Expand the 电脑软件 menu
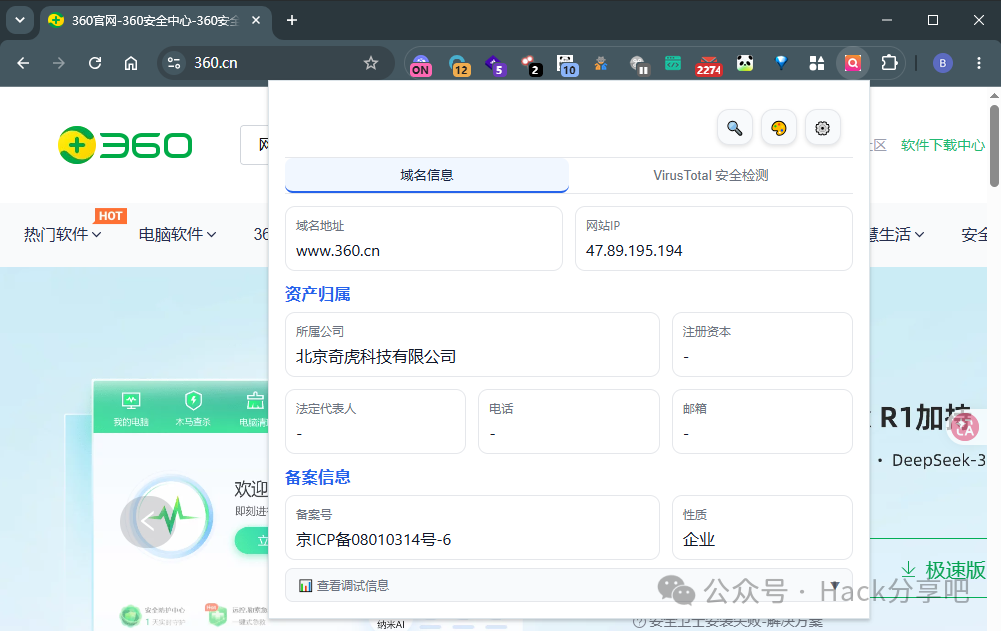The width and height of the screenshot is (1001, 631). point(177,234)
